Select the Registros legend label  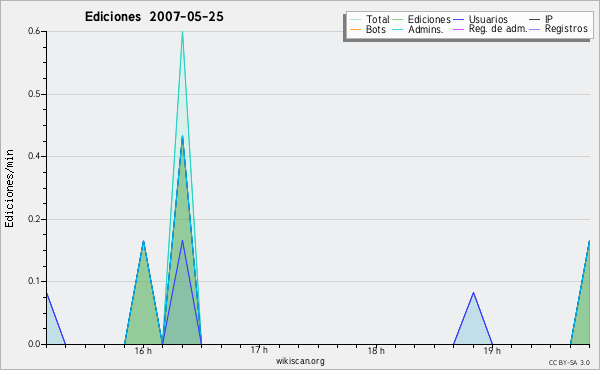pyautogui.click(x=566, y=29)
